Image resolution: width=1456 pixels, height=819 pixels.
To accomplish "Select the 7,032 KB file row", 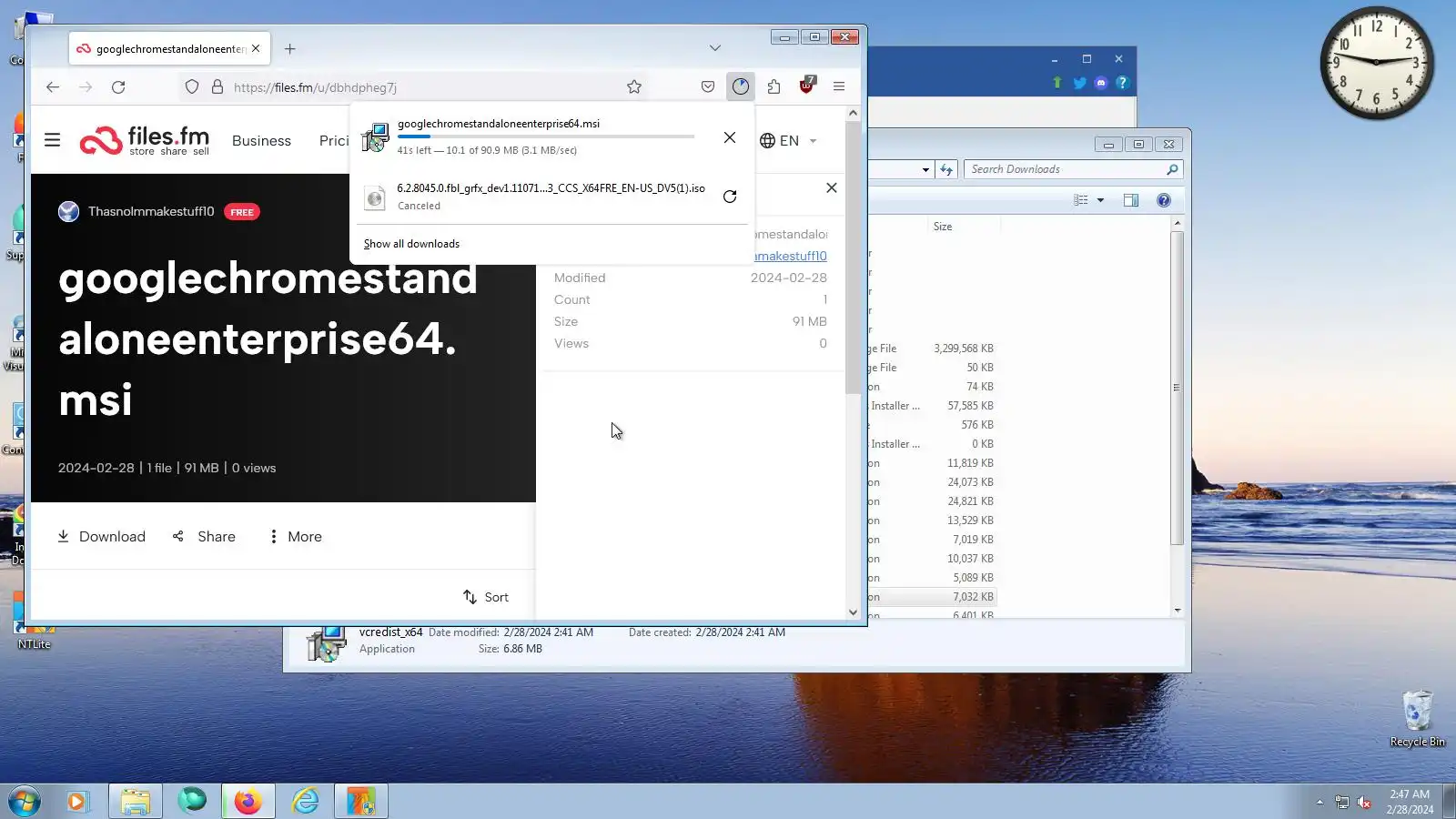I will point(932,597).
